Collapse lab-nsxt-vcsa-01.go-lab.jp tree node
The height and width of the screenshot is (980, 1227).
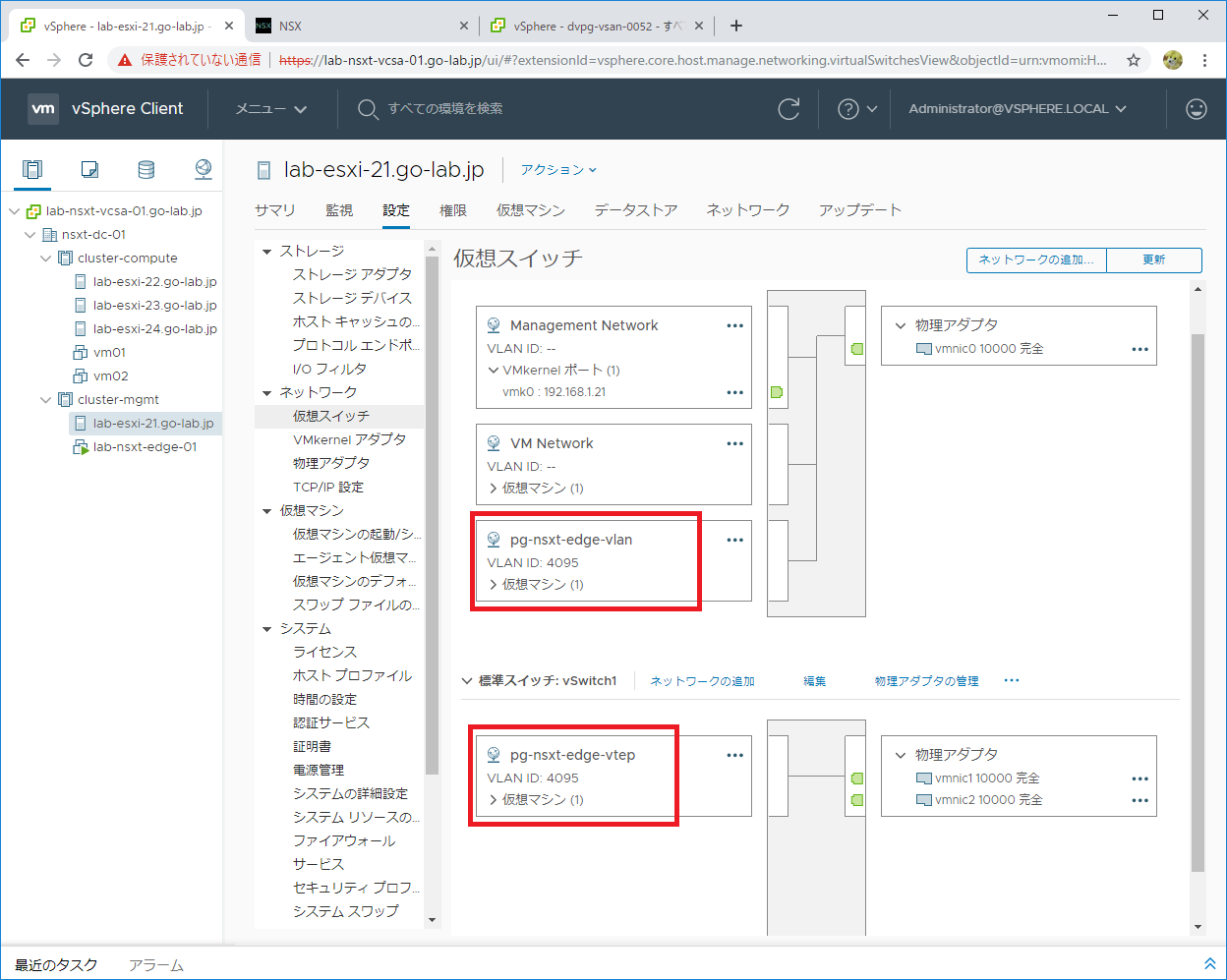(14, 211)
